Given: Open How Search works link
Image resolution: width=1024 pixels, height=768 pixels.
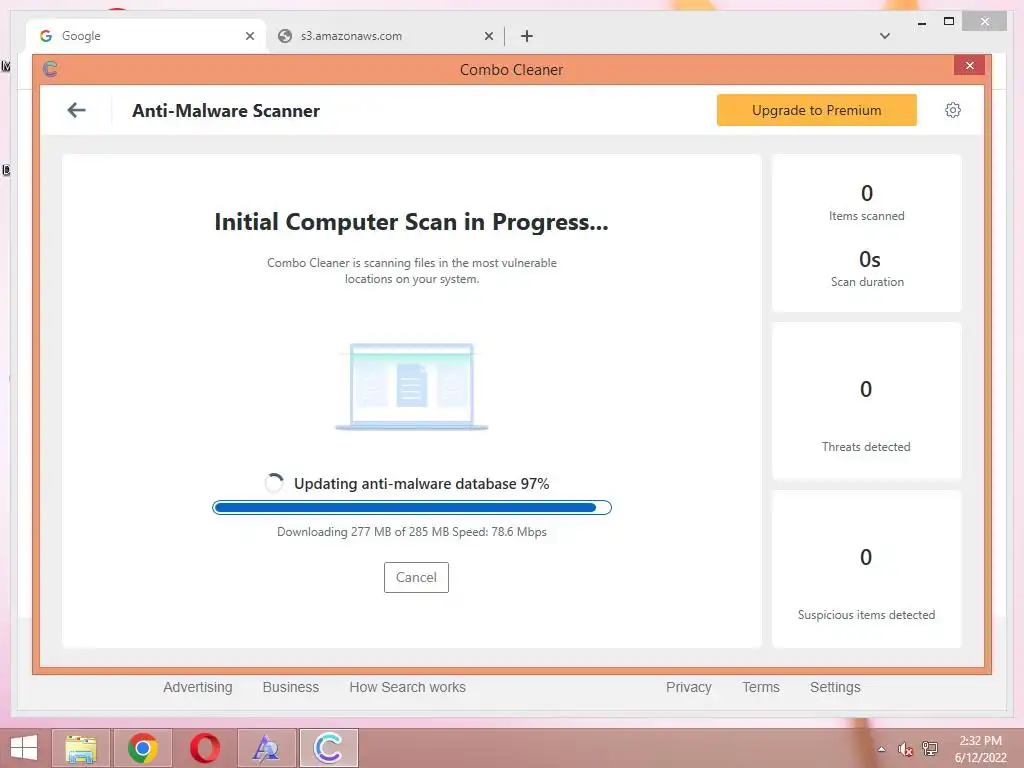Looking at the screenshot, I should coord(408,687).
